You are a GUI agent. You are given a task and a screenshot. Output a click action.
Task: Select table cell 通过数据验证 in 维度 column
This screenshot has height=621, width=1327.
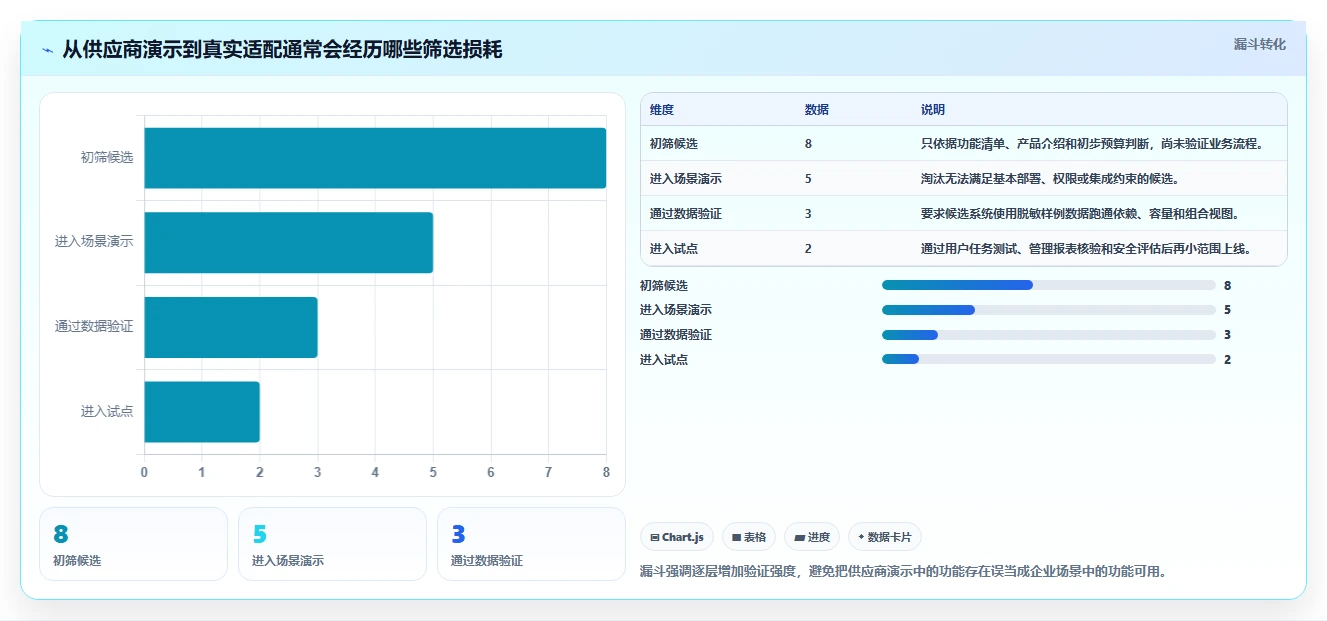[x=686, y=214]
